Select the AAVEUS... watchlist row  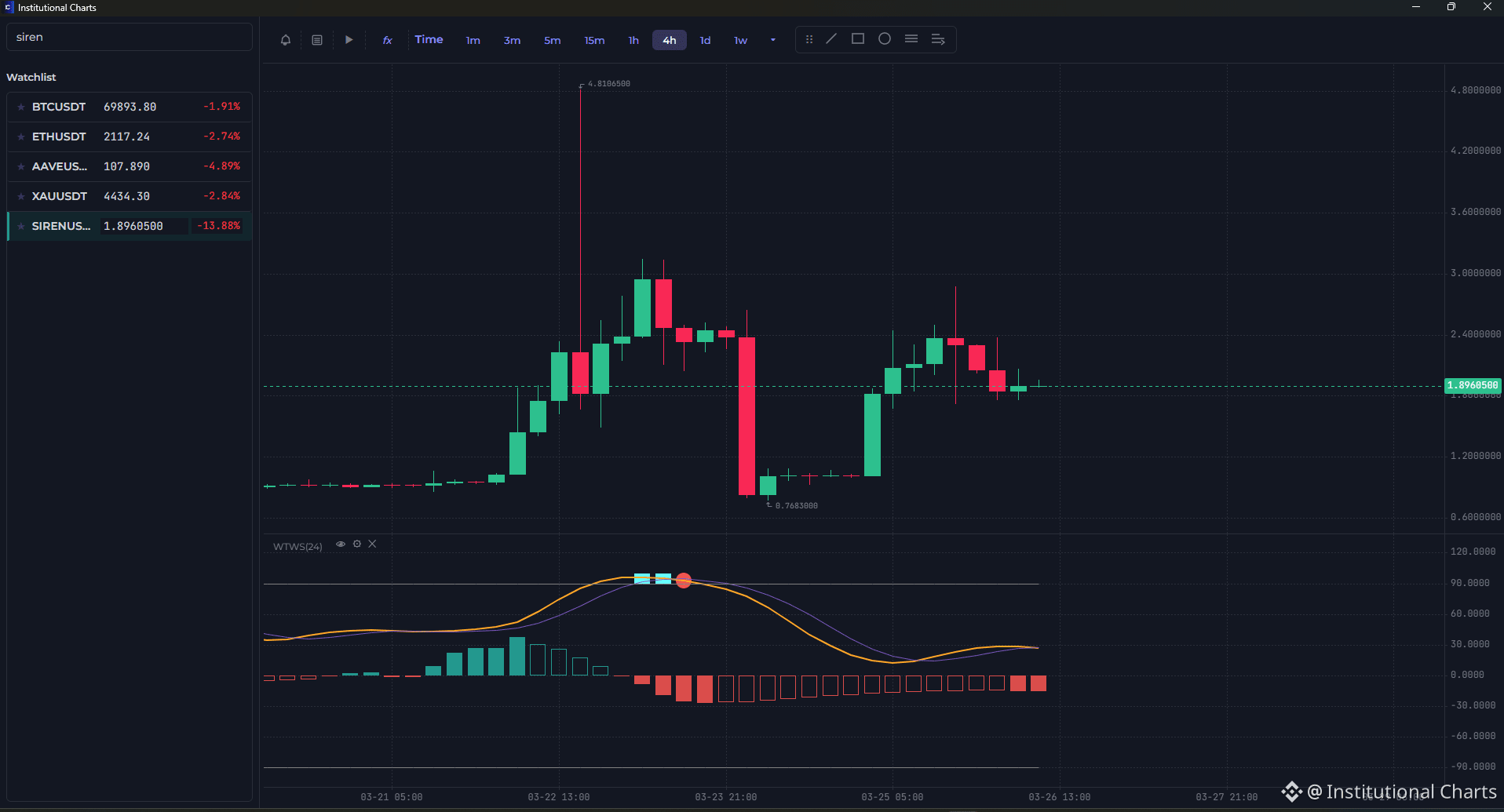(130, 166)
